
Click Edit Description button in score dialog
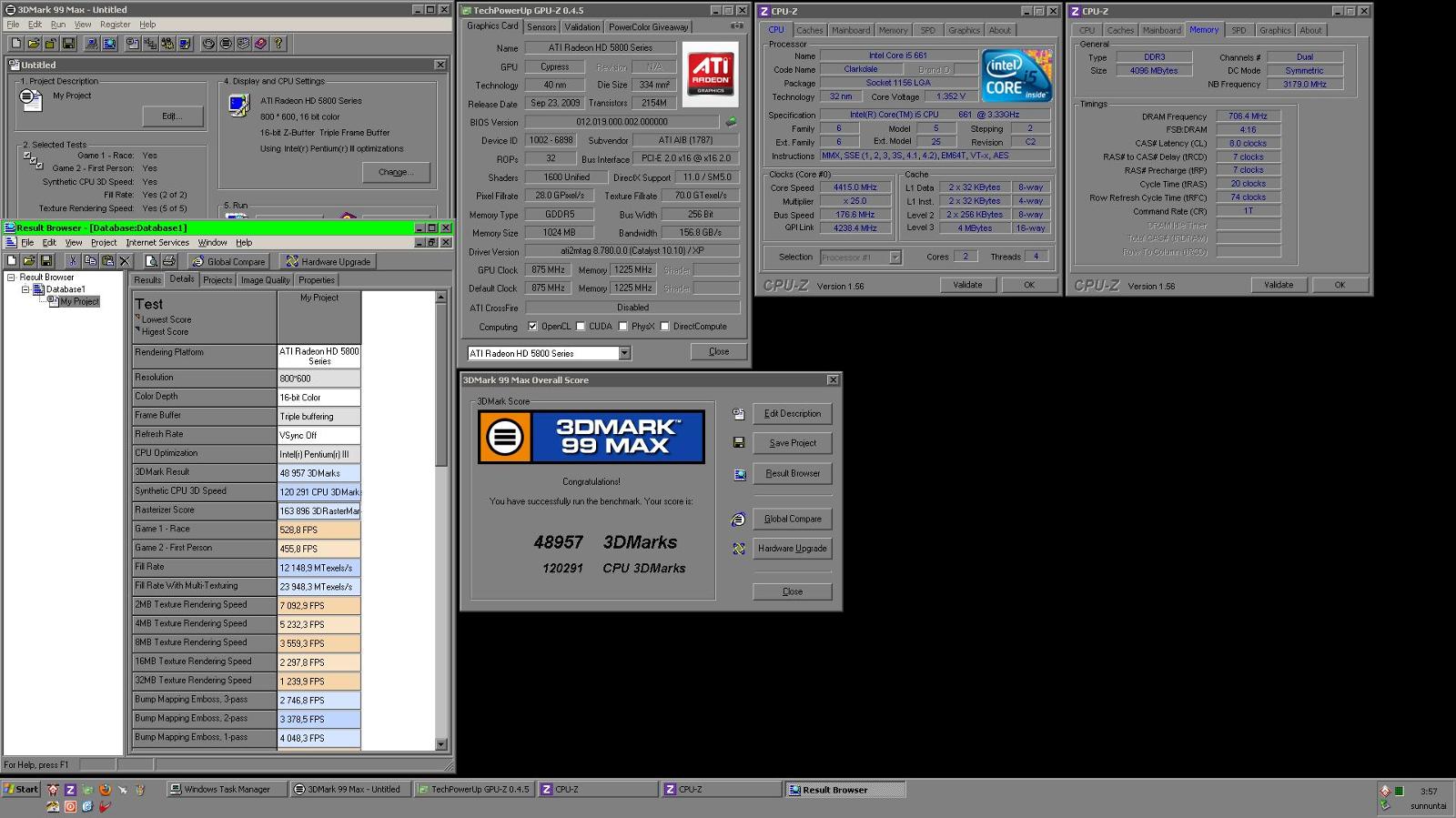click(x=792, y=414)
